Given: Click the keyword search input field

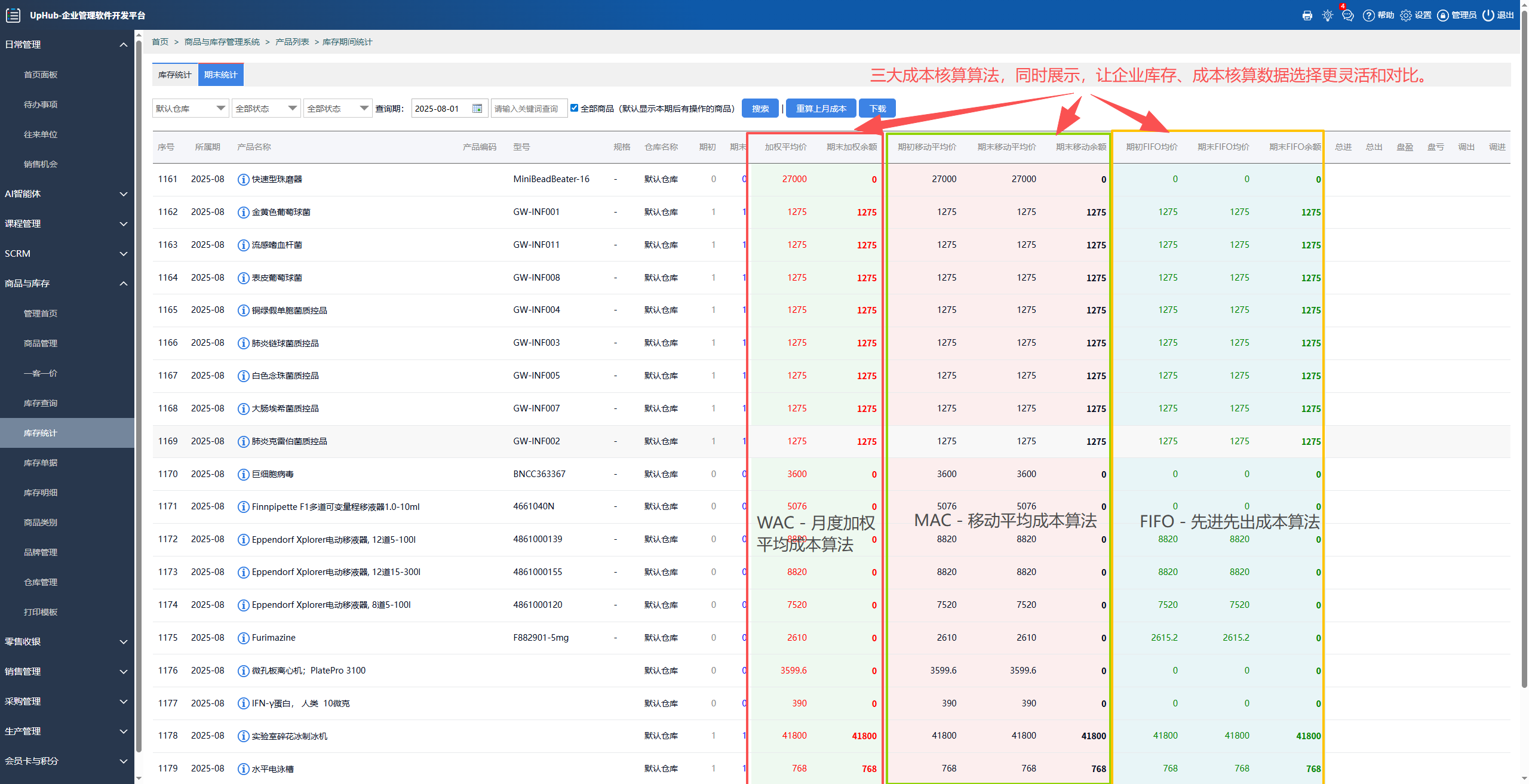Looking at the screenshot, I should point(528,109).
